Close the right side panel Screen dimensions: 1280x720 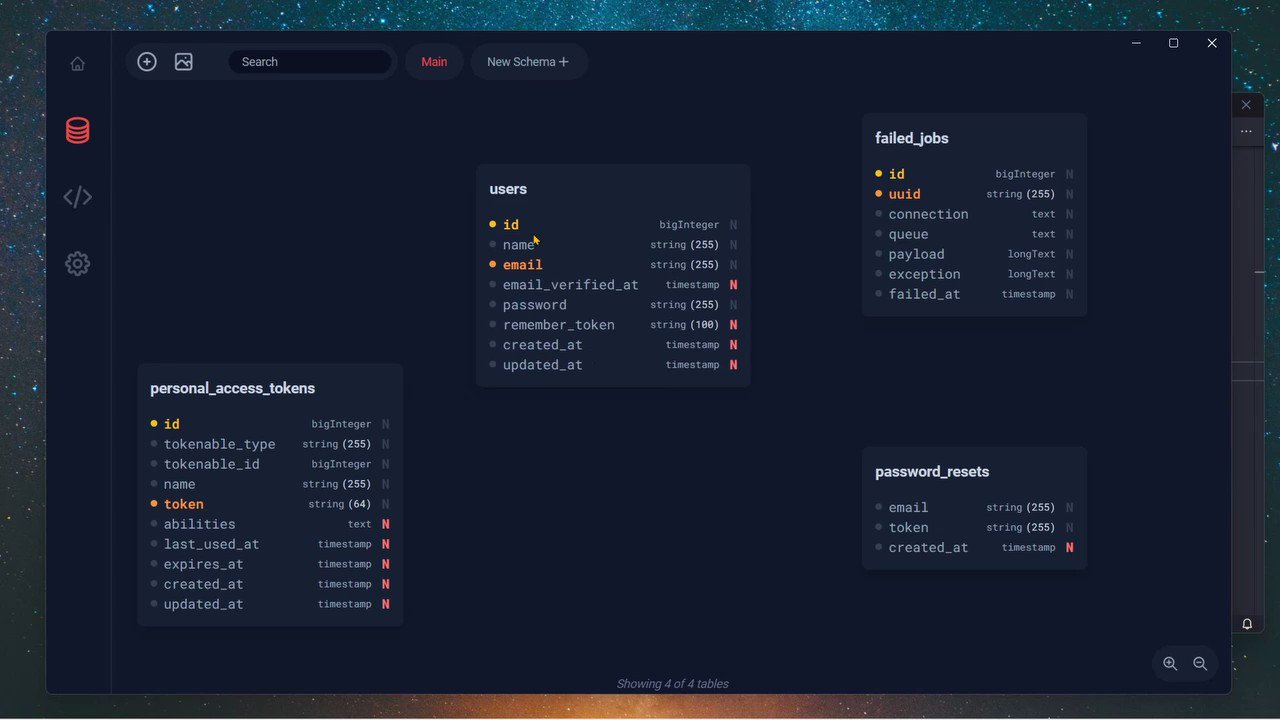1246,104
